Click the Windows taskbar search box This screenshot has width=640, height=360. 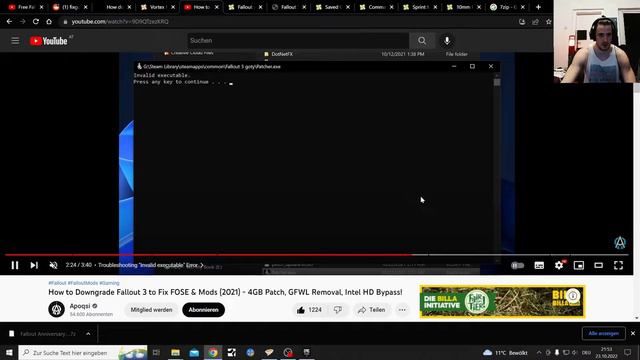[83, 353]
